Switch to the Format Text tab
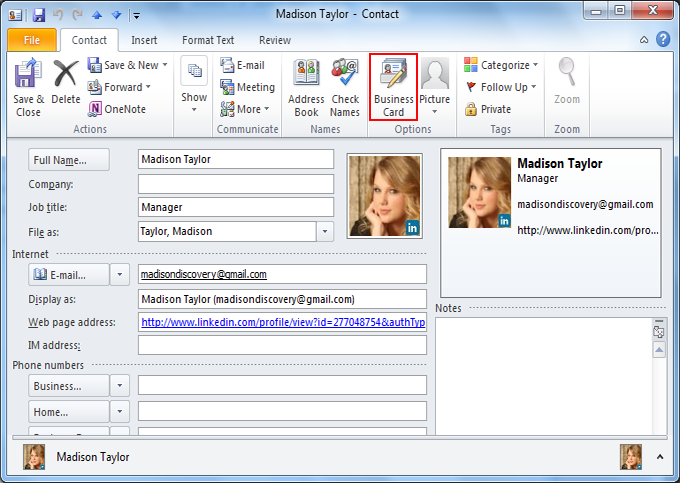The height and width of the screenshot is (483, 680). (x=208, y=40)
